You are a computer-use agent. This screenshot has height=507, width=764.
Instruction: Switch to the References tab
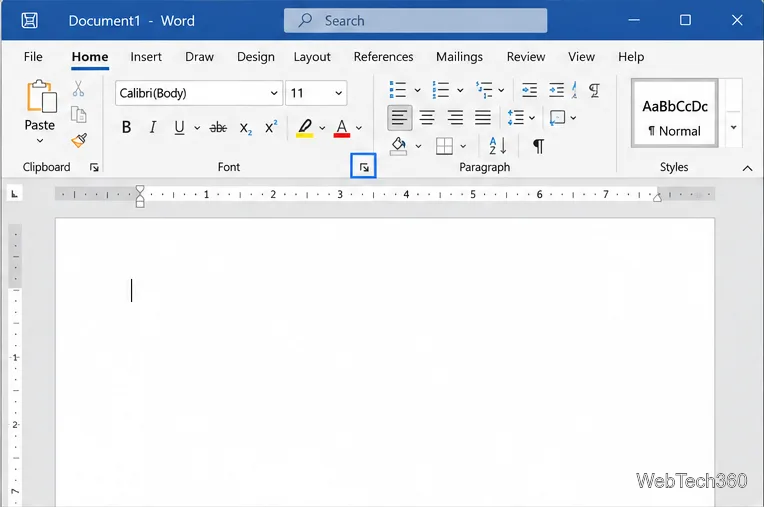(383, 57)
